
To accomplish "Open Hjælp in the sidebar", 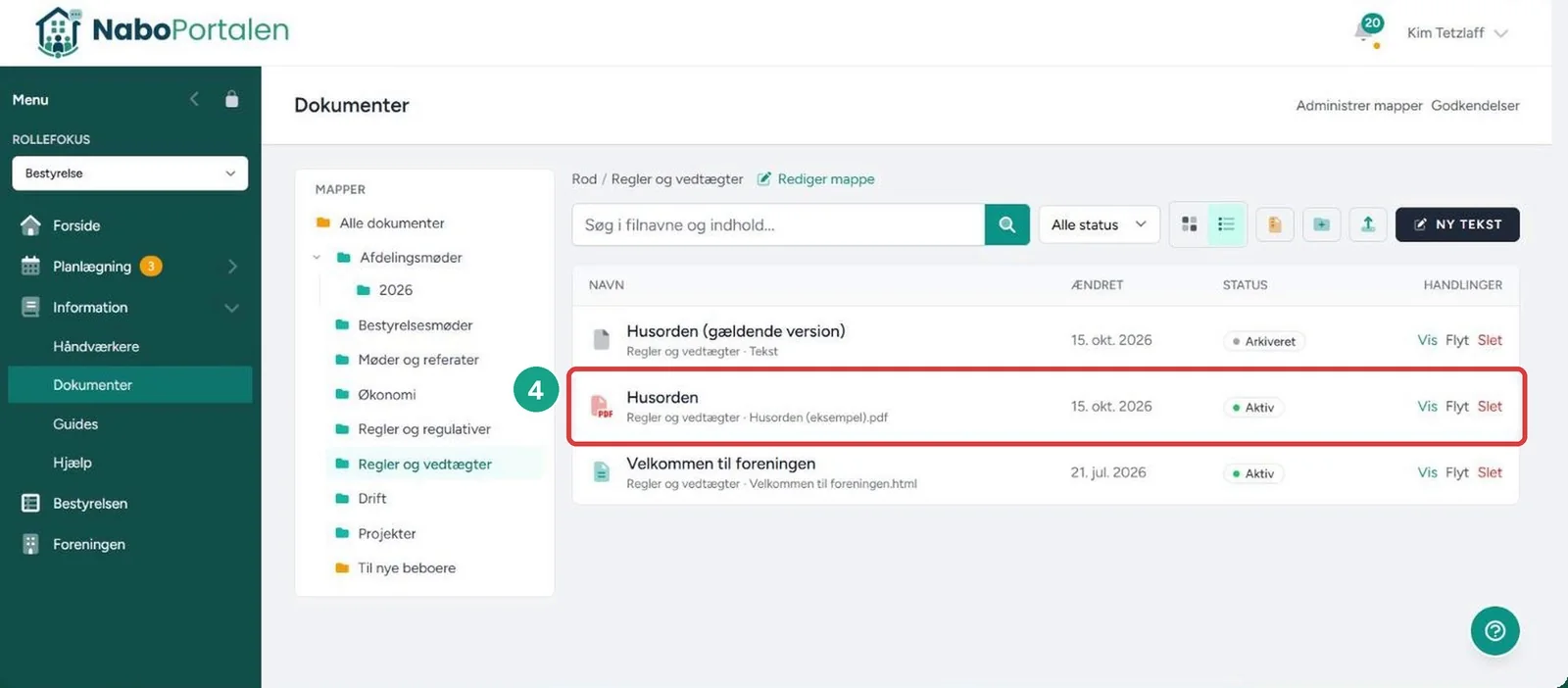I will pyautogui.click(x=73, y=463).
